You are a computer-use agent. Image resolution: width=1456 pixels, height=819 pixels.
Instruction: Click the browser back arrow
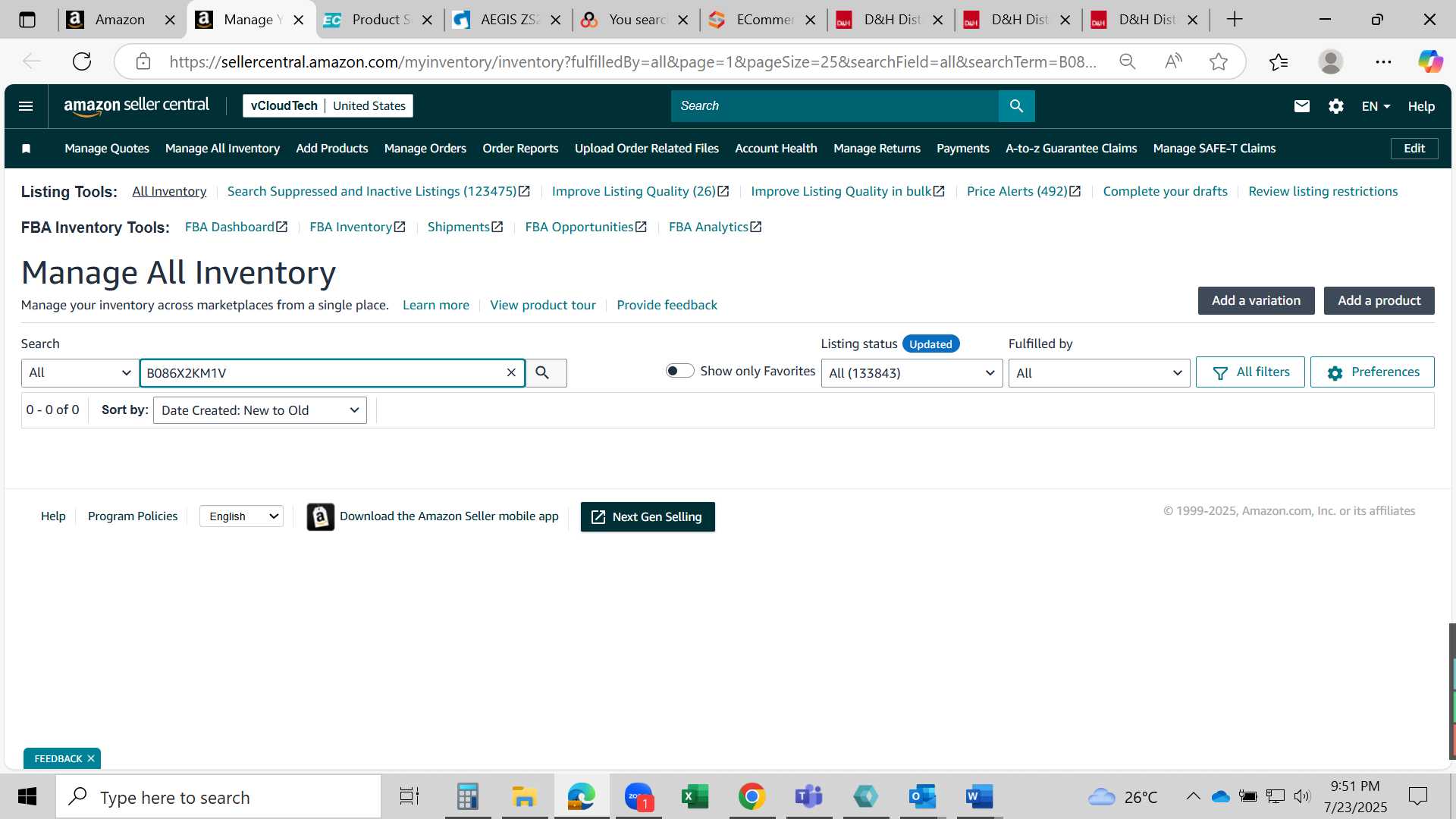32,61
